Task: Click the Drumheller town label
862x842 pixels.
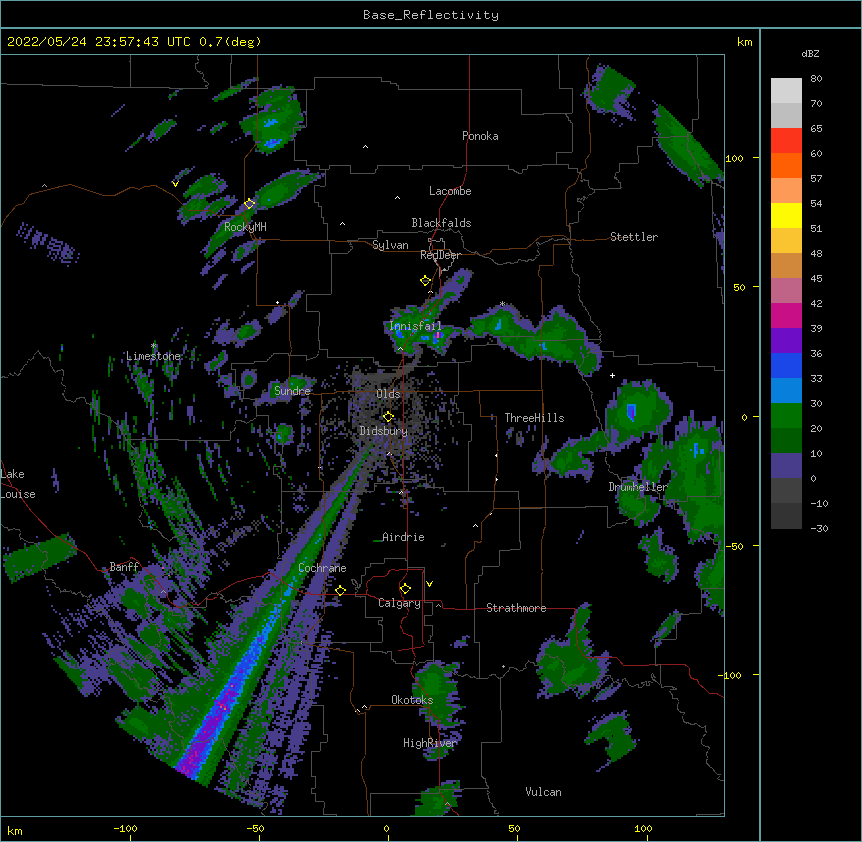Action: [638, 487]
